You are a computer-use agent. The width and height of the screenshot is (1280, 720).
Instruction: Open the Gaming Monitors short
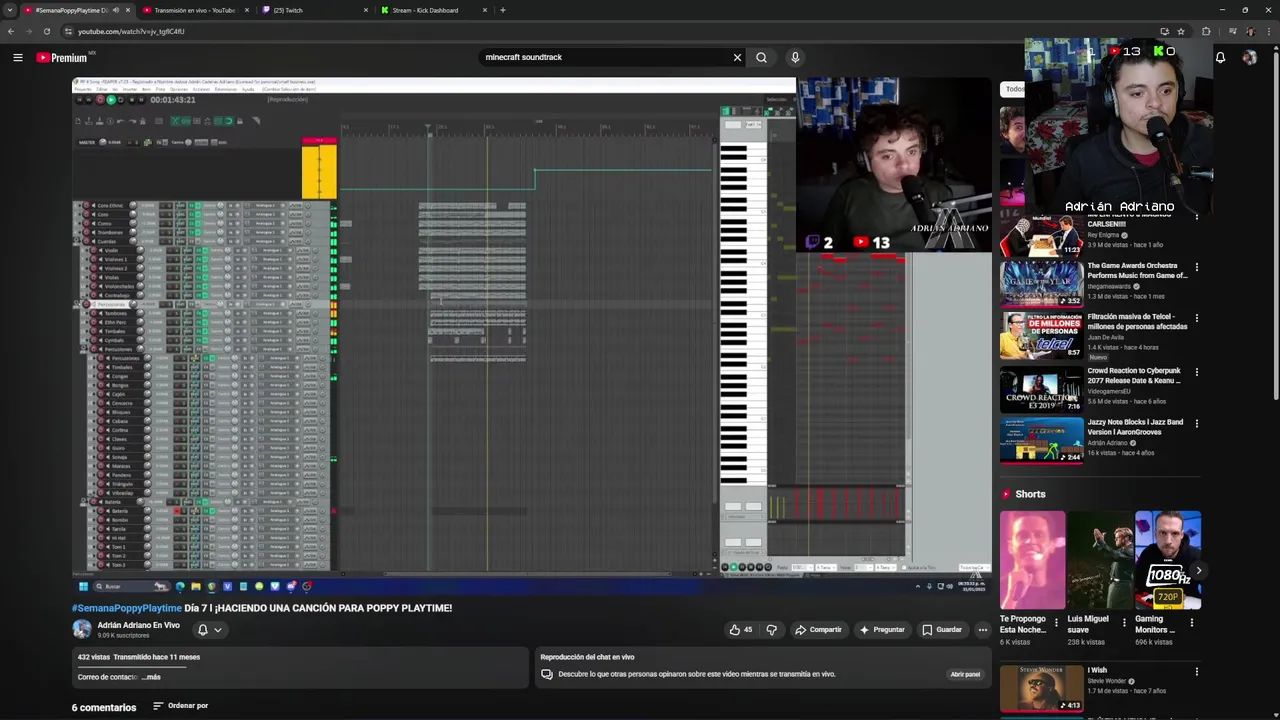click(1168, 560)
